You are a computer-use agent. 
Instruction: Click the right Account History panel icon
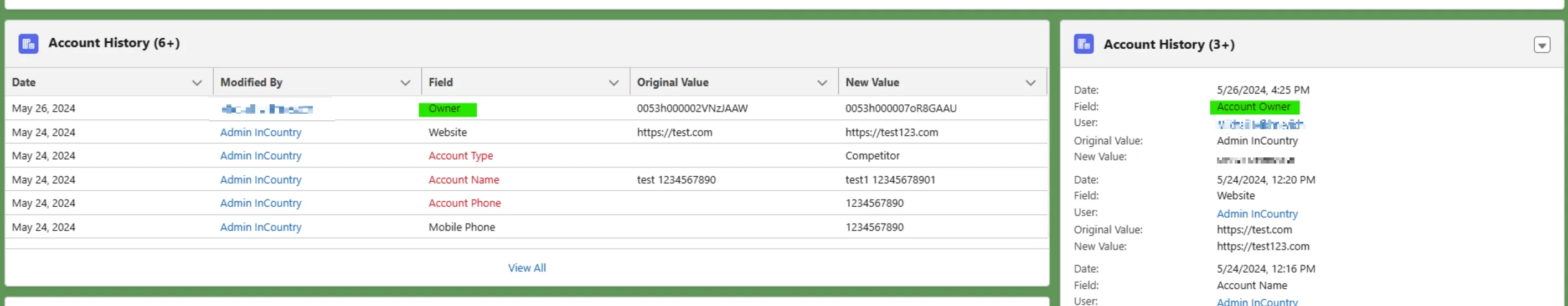[x=1084, y=44]
